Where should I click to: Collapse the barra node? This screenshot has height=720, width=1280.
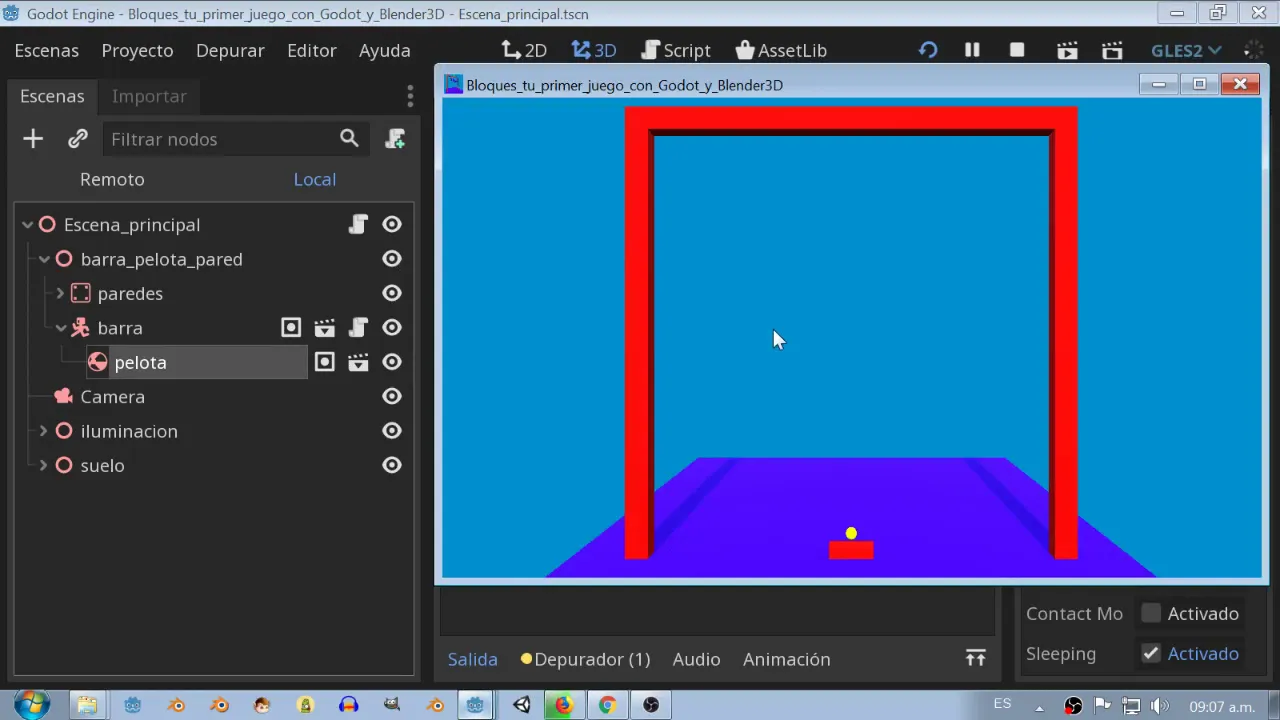coord(61,328)
